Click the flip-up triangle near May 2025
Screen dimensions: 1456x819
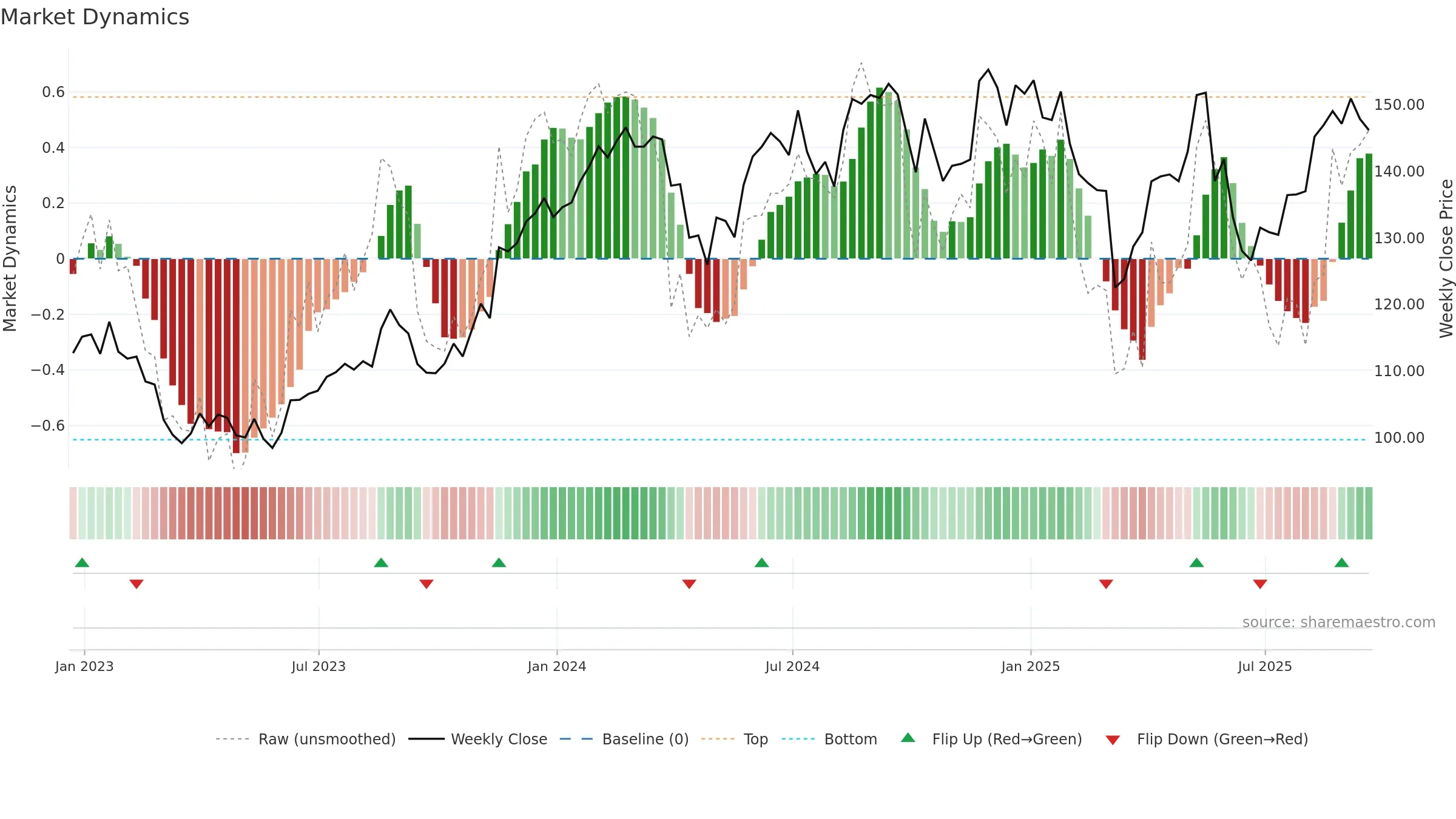(1196, 562)
